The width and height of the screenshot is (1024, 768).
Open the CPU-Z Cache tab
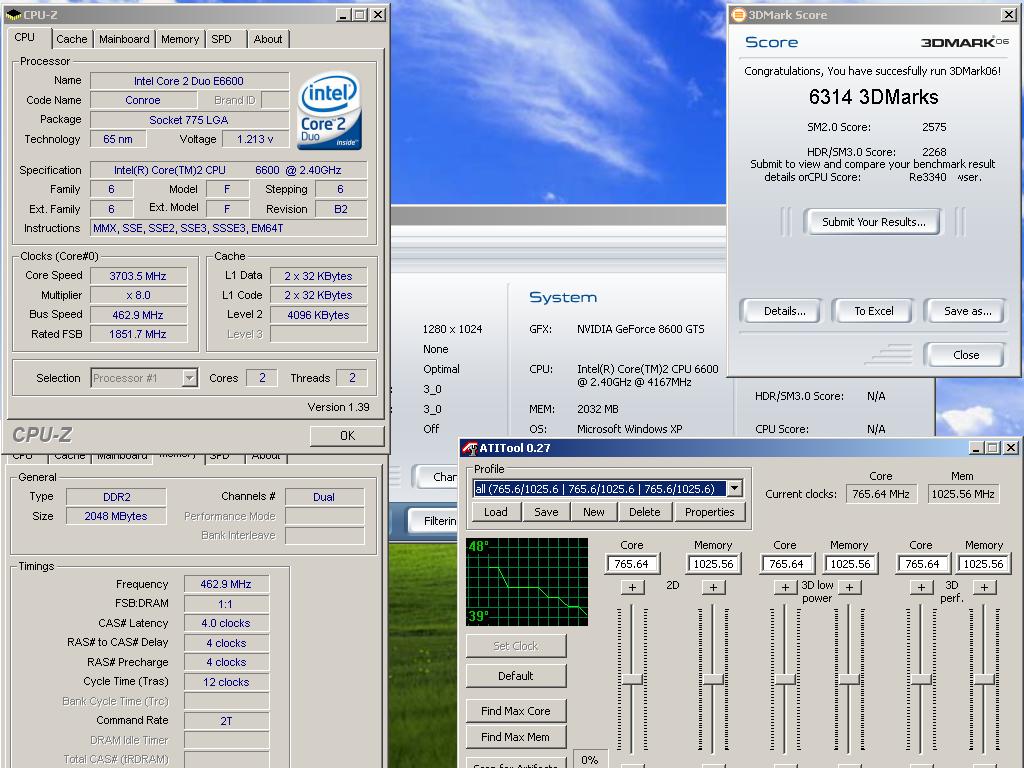[72, 39]
